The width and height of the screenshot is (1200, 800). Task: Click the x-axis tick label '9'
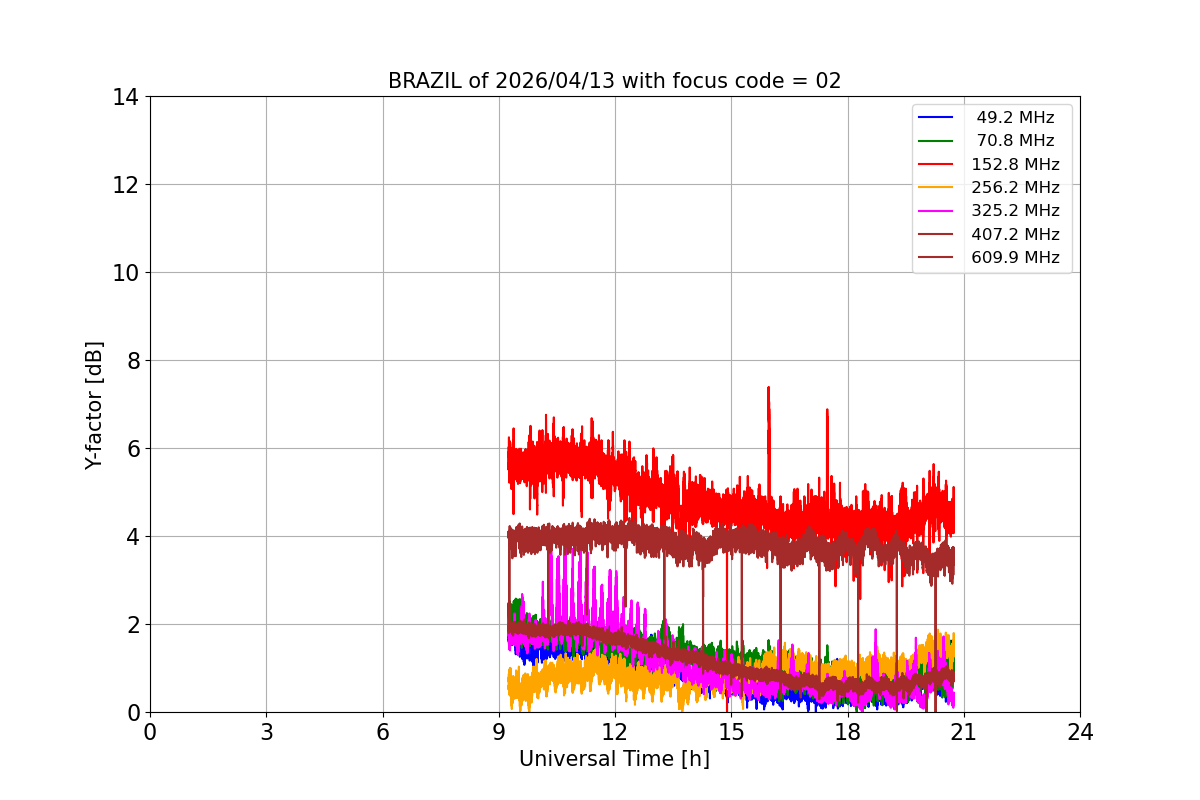[x=499, y=732]
